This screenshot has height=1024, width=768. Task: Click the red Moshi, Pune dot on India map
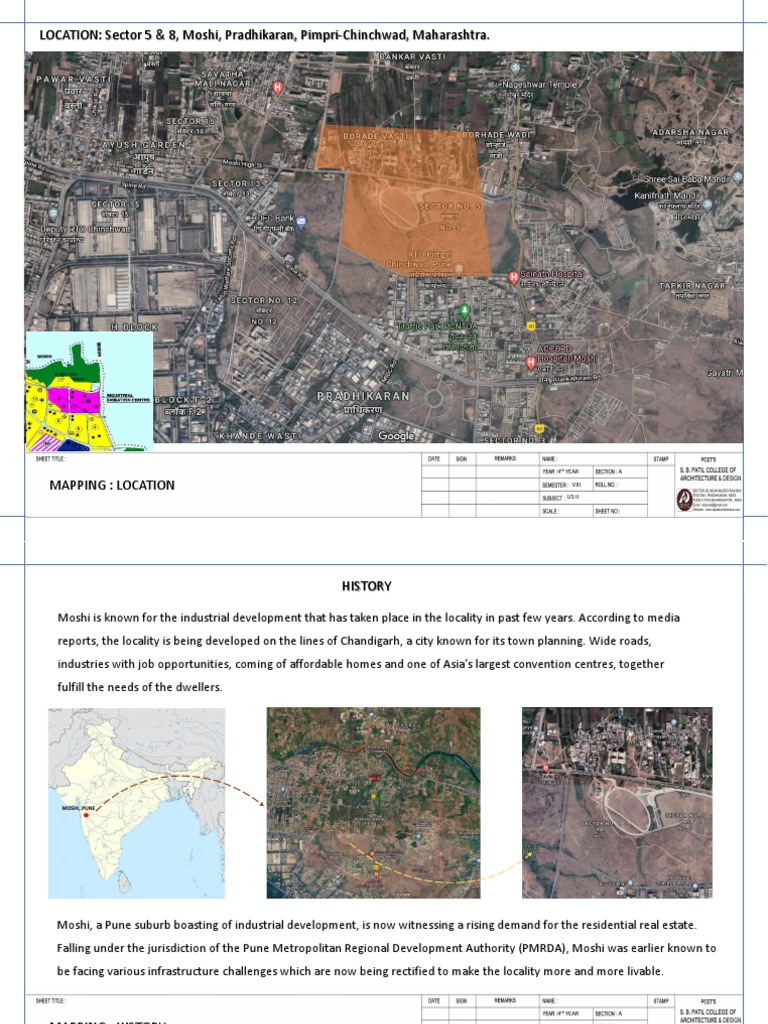point(86,815)
